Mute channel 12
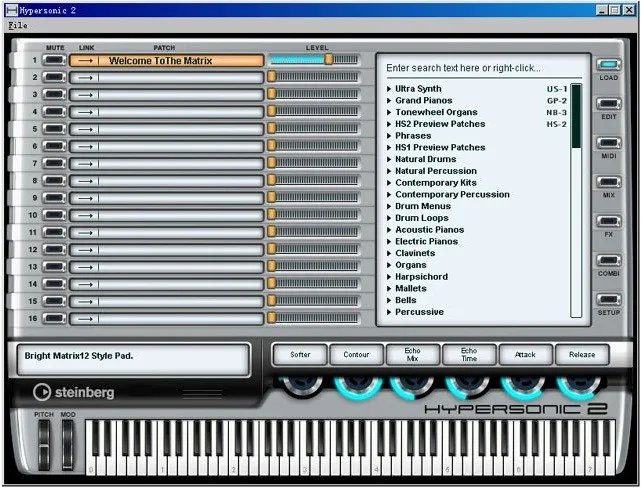 (54, 249)
